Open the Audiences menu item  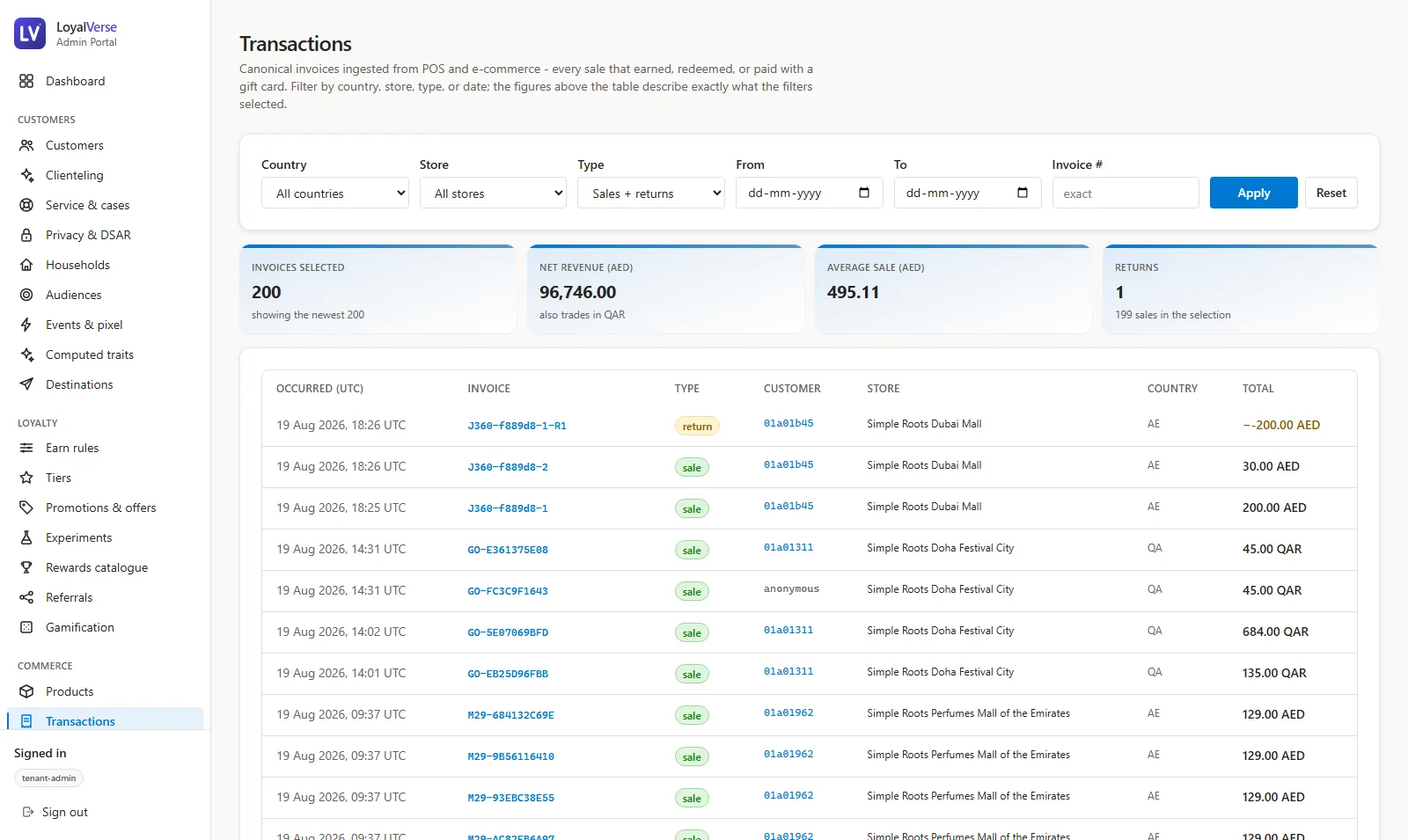pos(105,295)
